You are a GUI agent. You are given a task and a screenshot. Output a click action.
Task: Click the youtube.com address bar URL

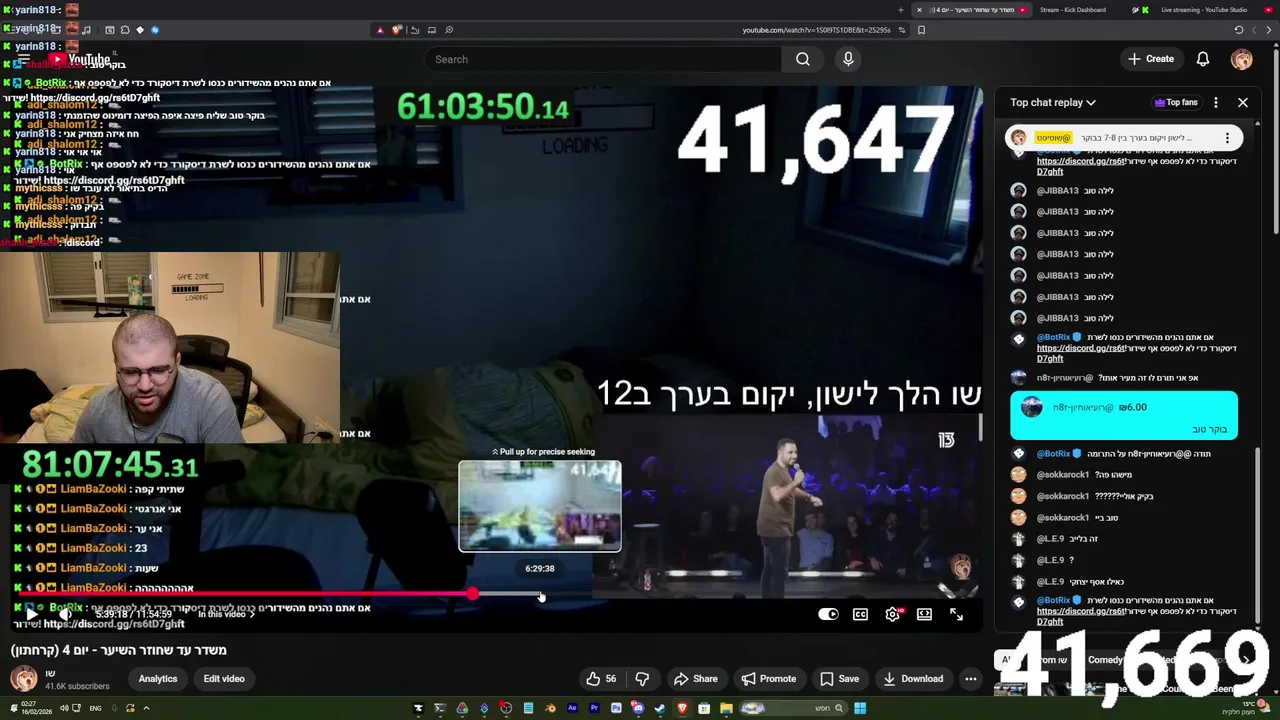(x=816, y=30)
